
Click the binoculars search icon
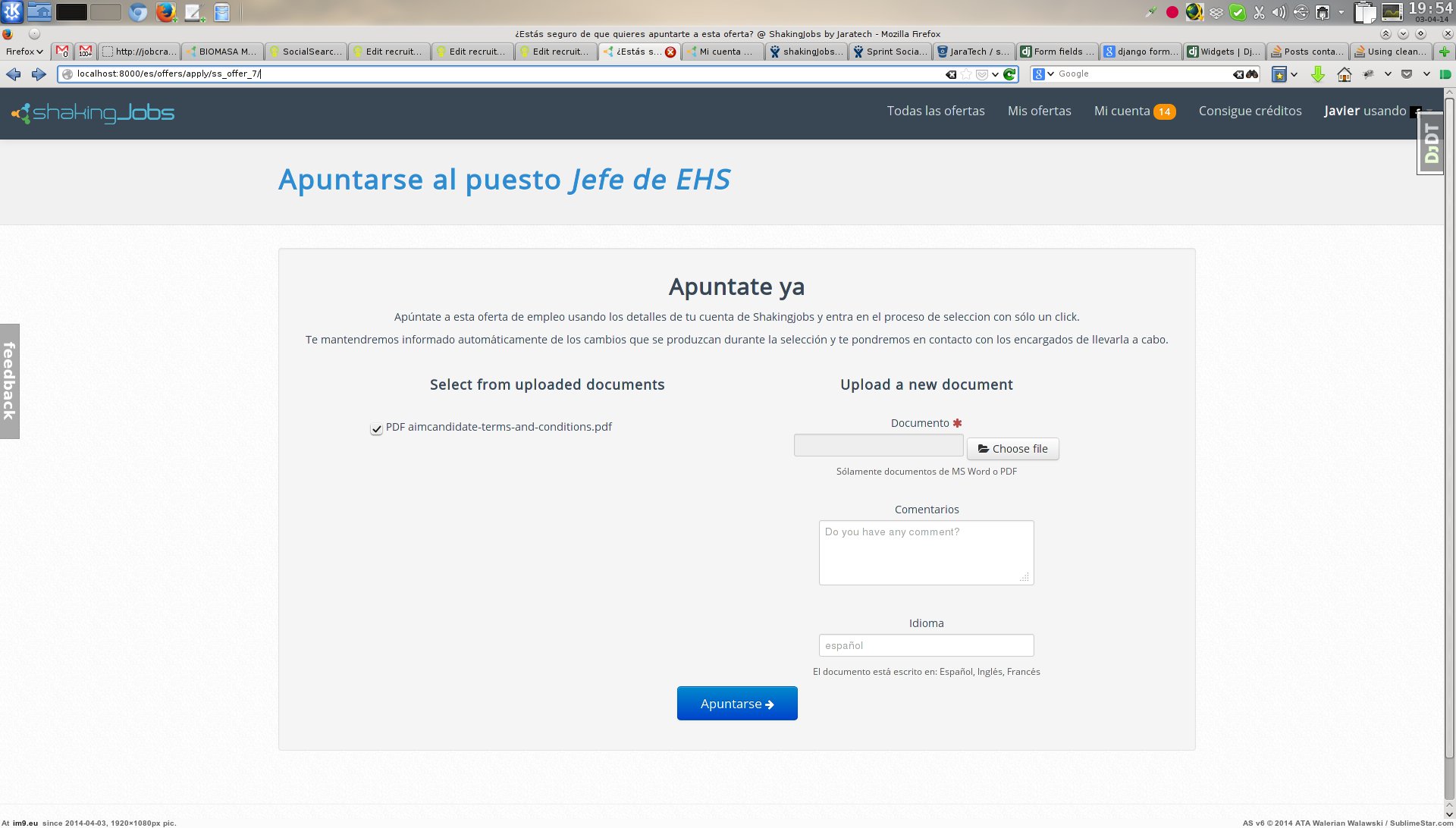click(x=1252, y=74)
